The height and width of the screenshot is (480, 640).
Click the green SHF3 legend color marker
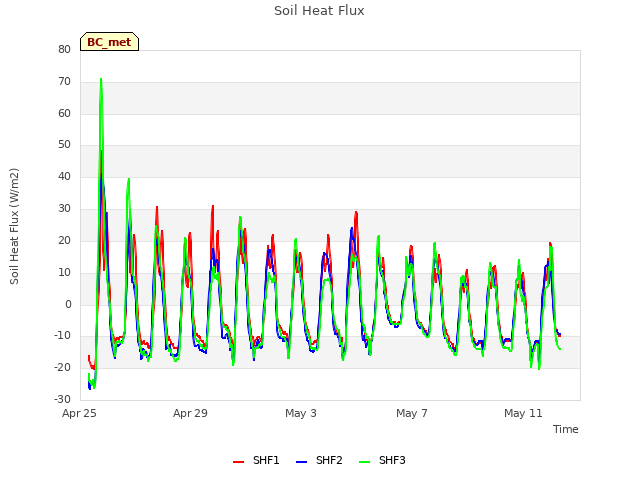364,462
